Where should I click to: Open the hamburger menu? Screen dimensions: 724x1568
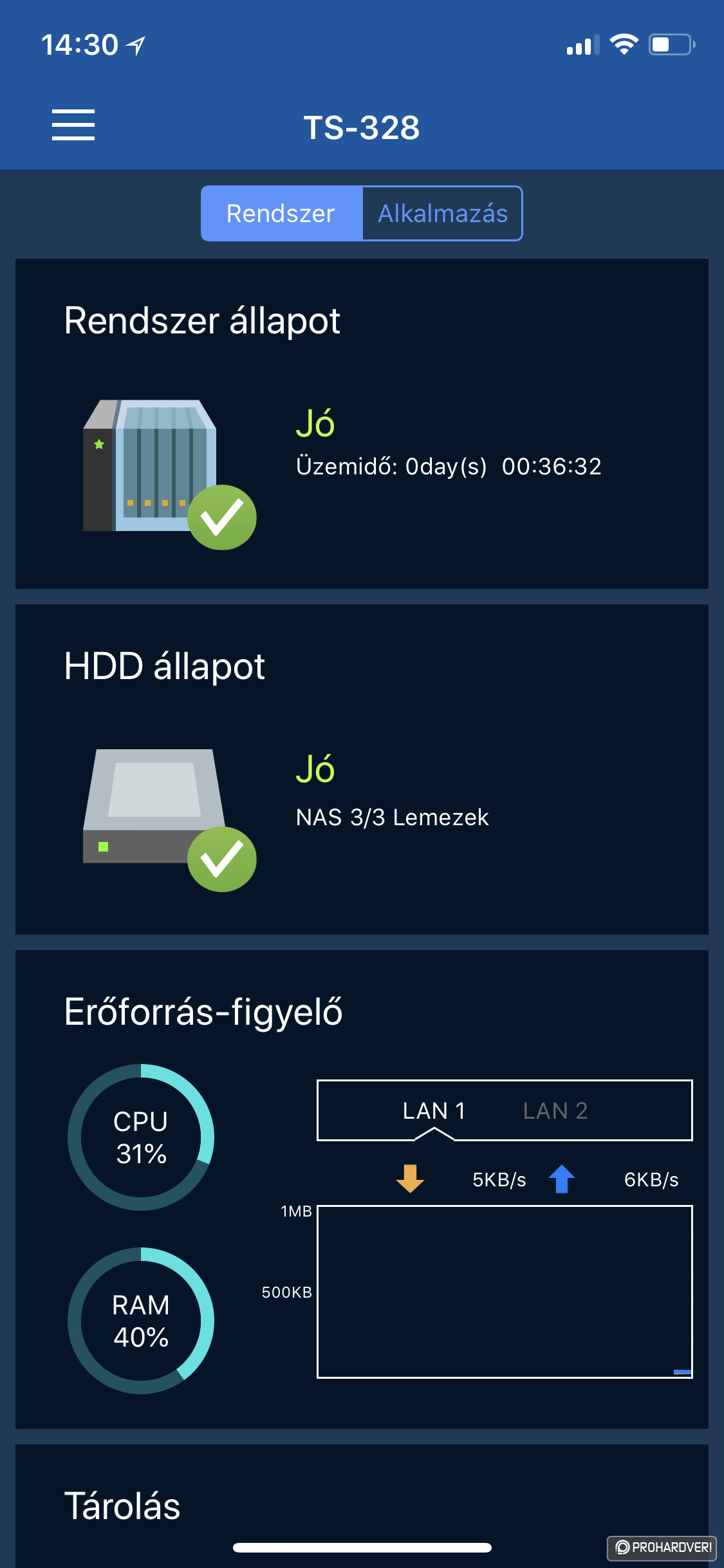click(73, 125)
